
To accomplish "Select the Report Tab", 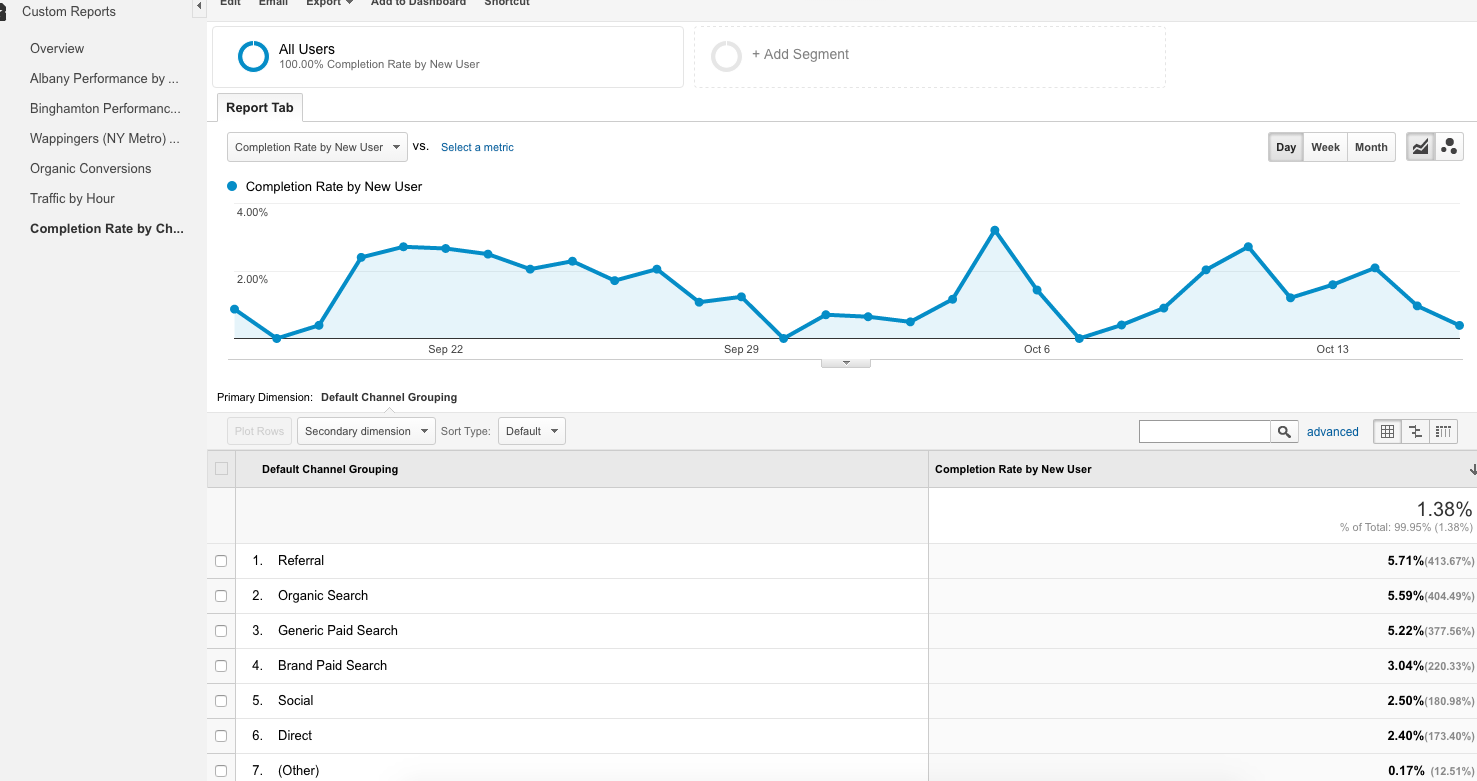I will [x=260, y=108].
